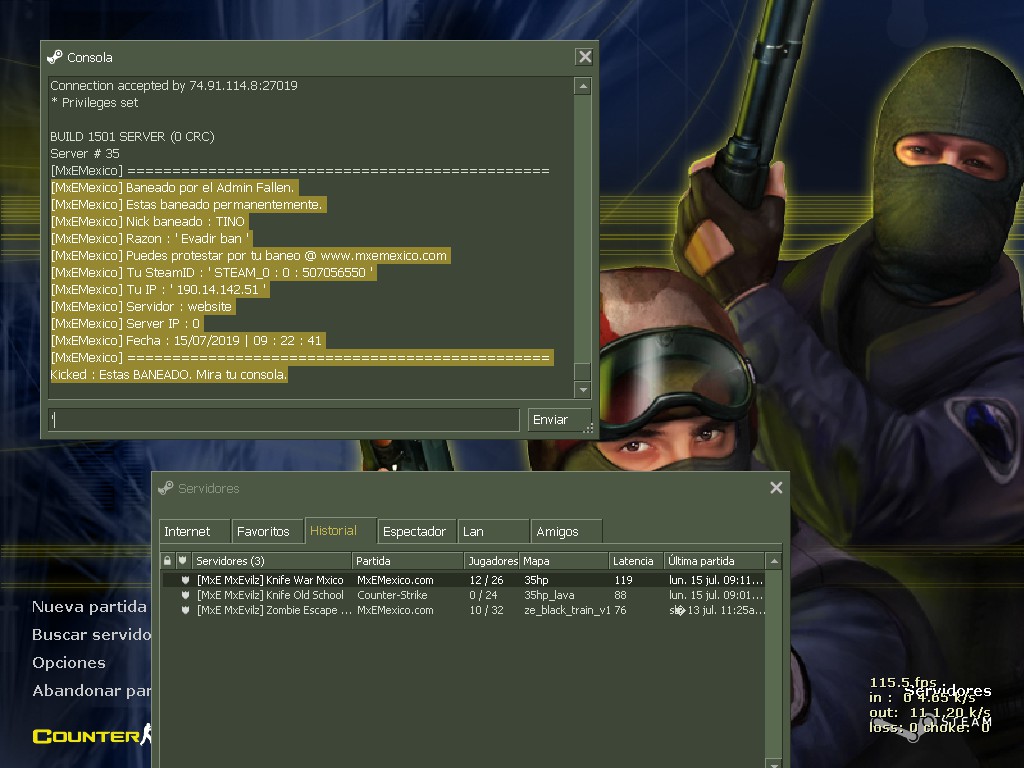Click the shield icon on the Knife War Mxico row
The width and height of the screenshot is (1024, 768).
[x=185, y=580]
